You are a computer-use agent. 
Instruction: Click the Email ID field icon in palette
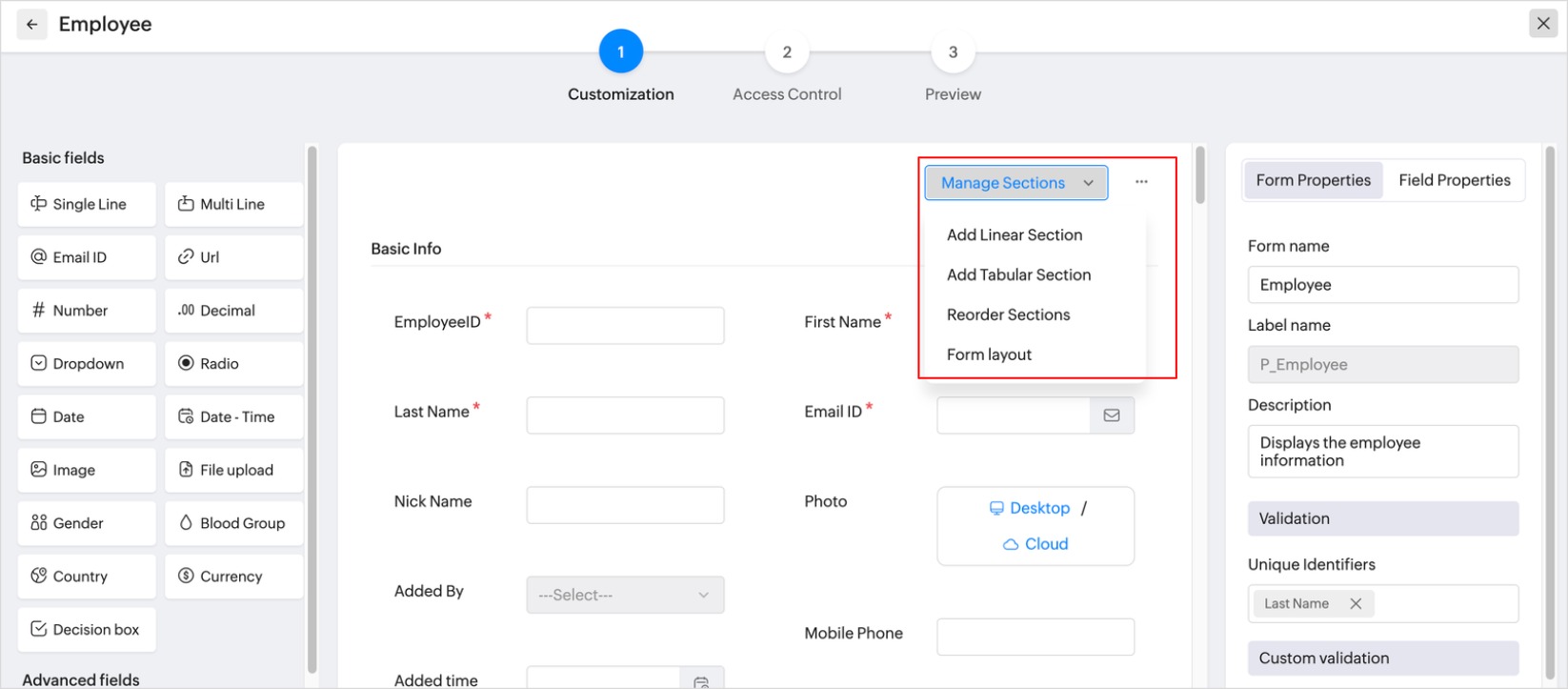[x=39, y=257]
